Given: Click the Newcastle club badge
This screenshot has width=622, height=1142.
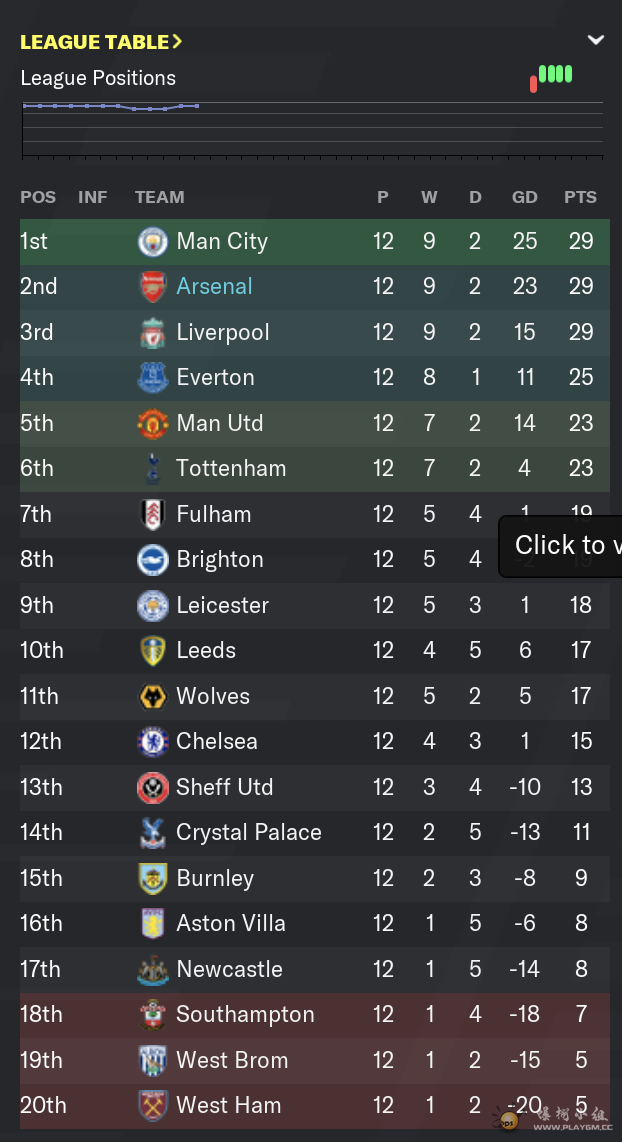Looking at the screenshot, I should [153, 969].
